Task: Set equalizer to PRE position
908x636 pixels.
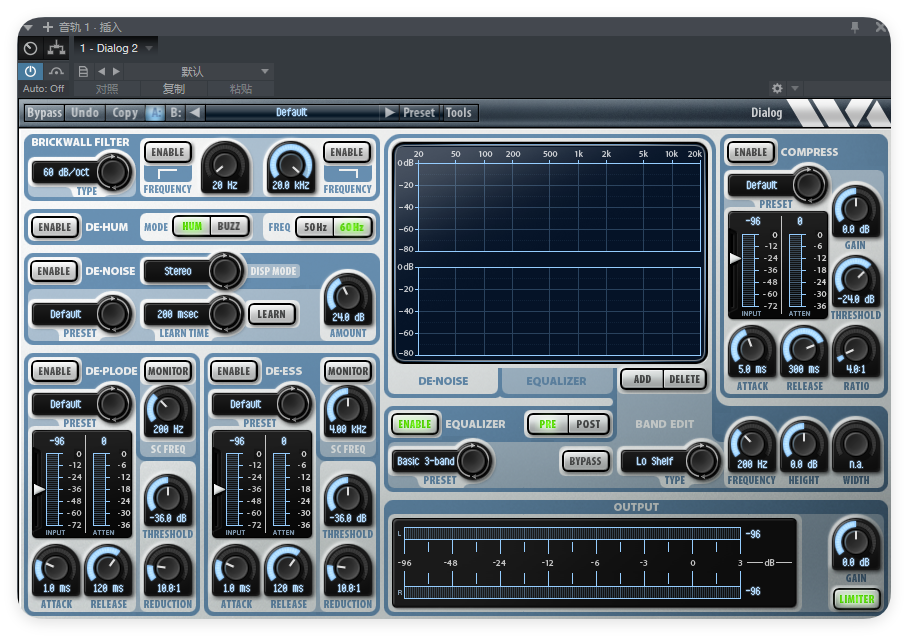Action: point(547,424)
